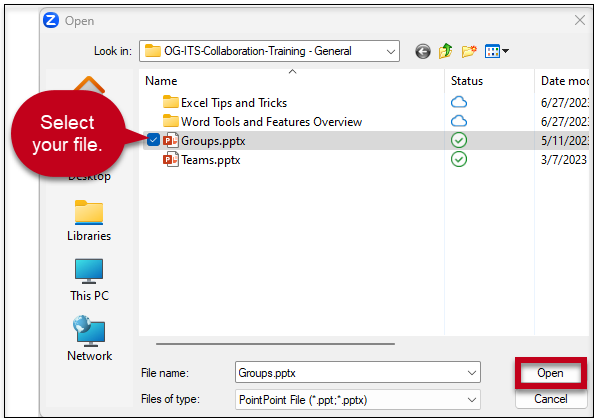
Task: Click cloud status icon for Word Tools folder
Action: pos(459,121)
